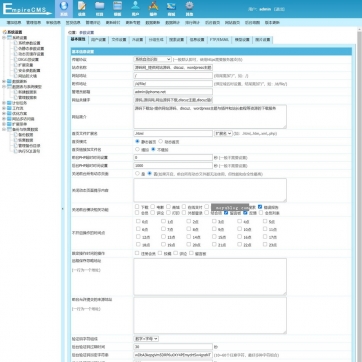362x362 pixels.
Task: Switch to the FTP/EMAIL tab
Action: 219,40
